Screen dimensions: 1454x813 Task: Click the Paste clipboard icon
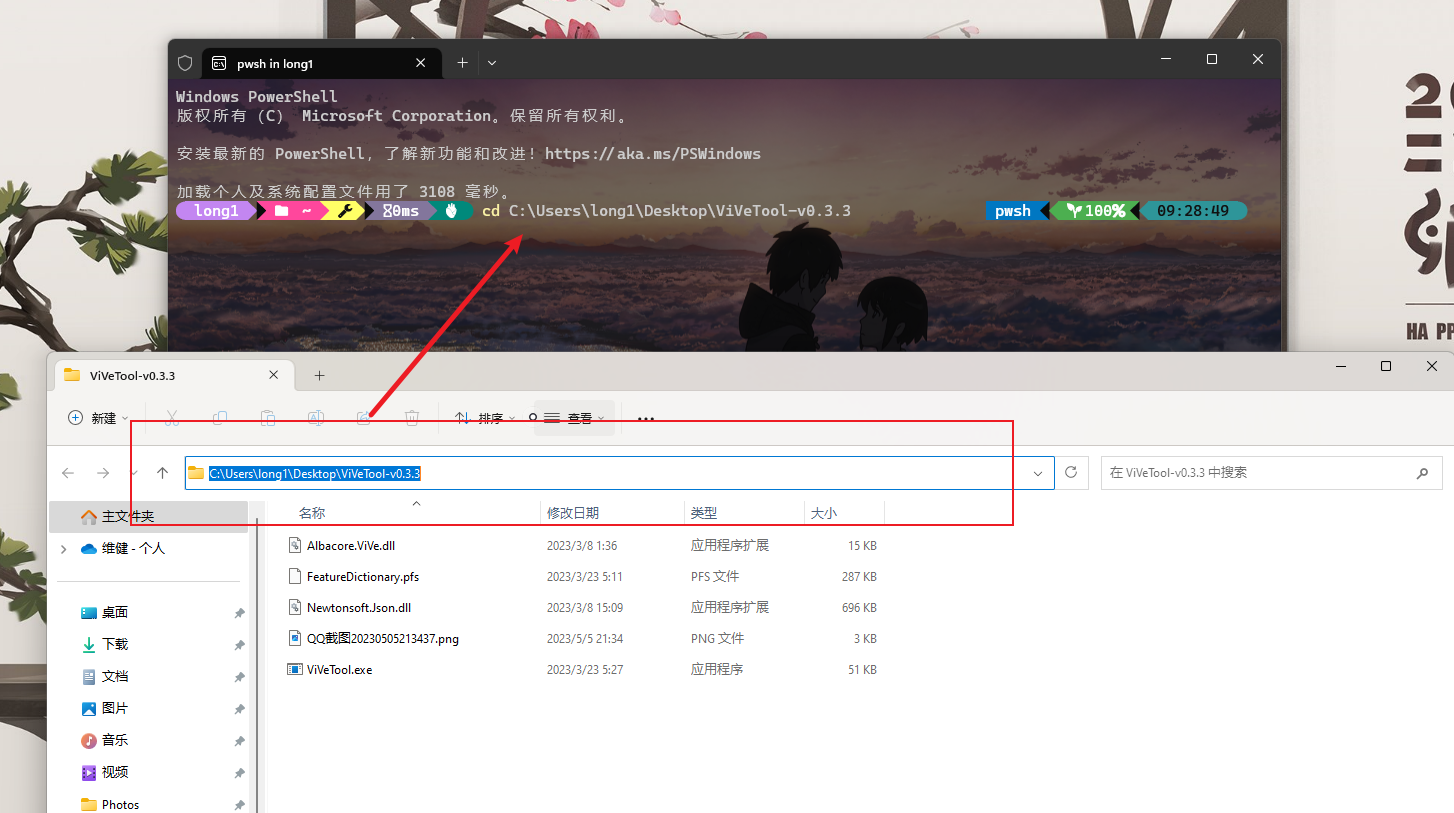click(x=268, y=418)
